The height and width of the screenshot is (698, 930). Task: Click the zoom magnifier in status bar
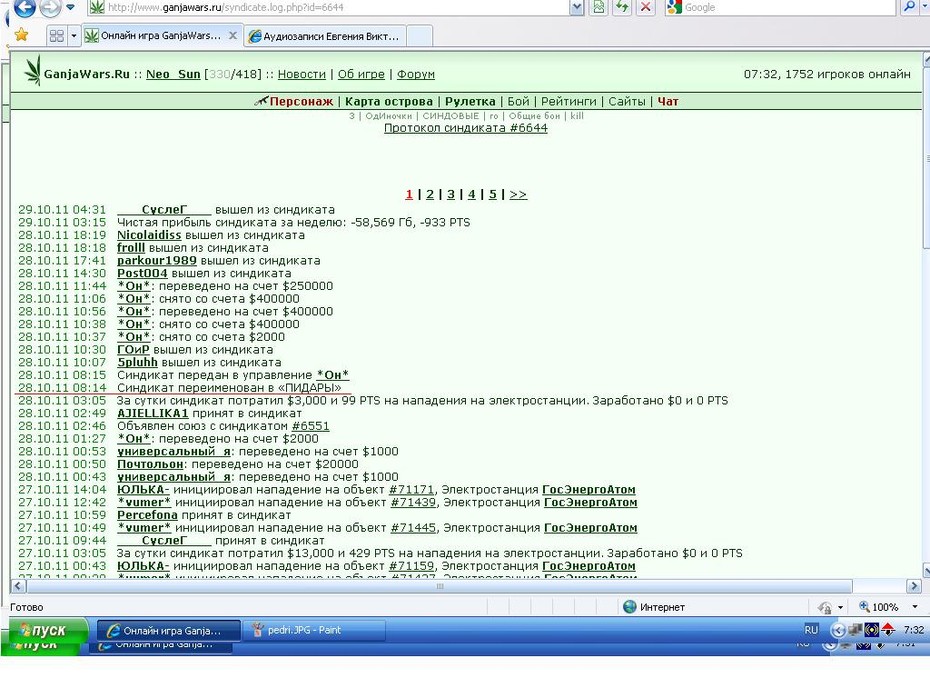(864, 607)
